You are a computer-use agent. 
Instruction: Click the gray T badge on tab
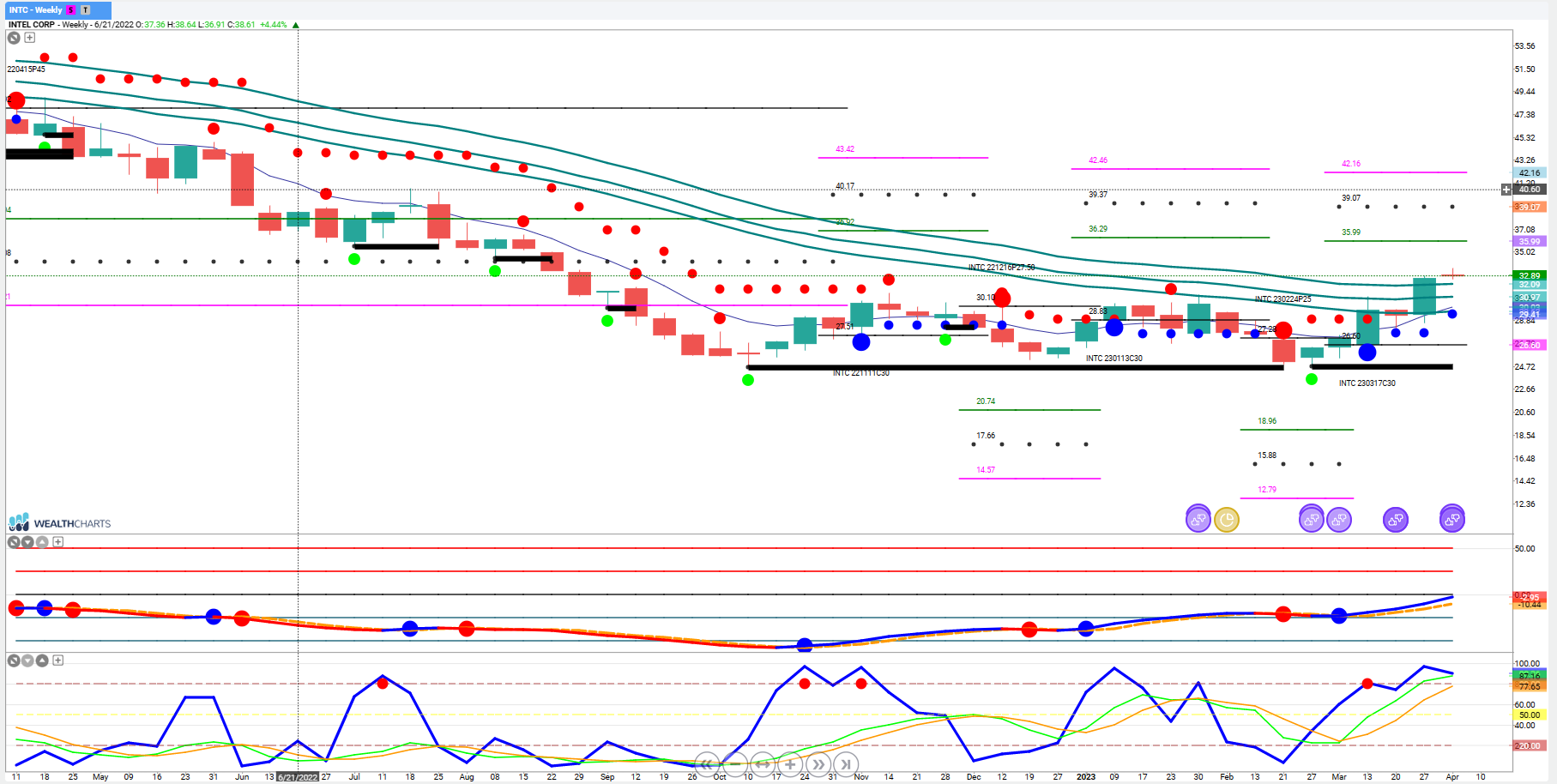point(85,9)
